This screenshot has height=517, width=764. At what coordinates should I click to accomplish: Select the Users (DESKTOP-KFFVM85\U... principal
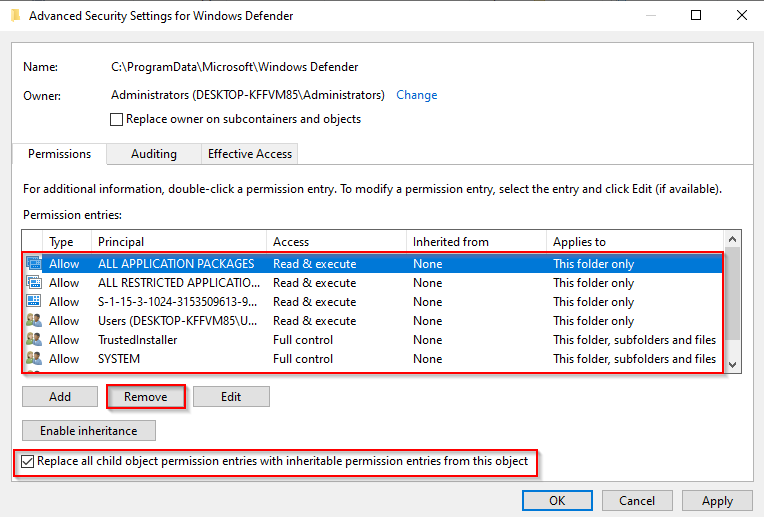177,321
